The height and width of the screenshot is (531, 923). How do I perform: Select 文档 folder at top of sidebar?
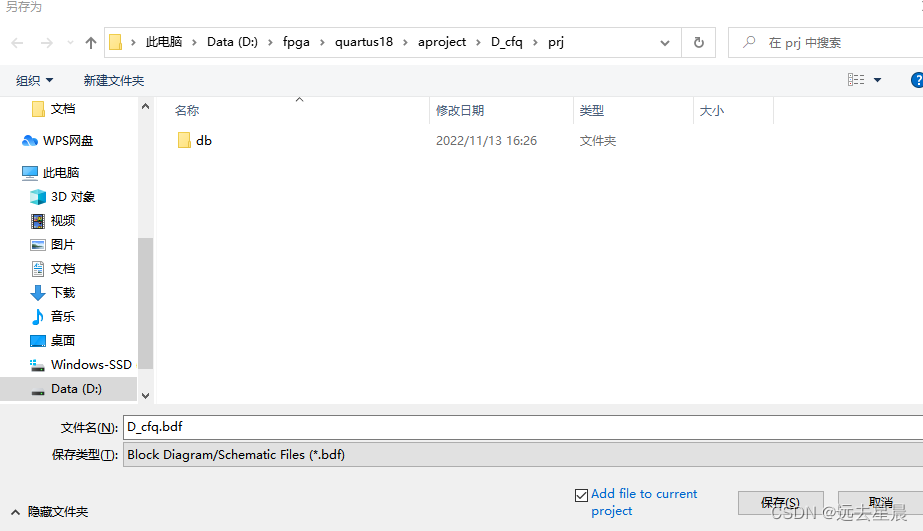[x=62, y=109]
